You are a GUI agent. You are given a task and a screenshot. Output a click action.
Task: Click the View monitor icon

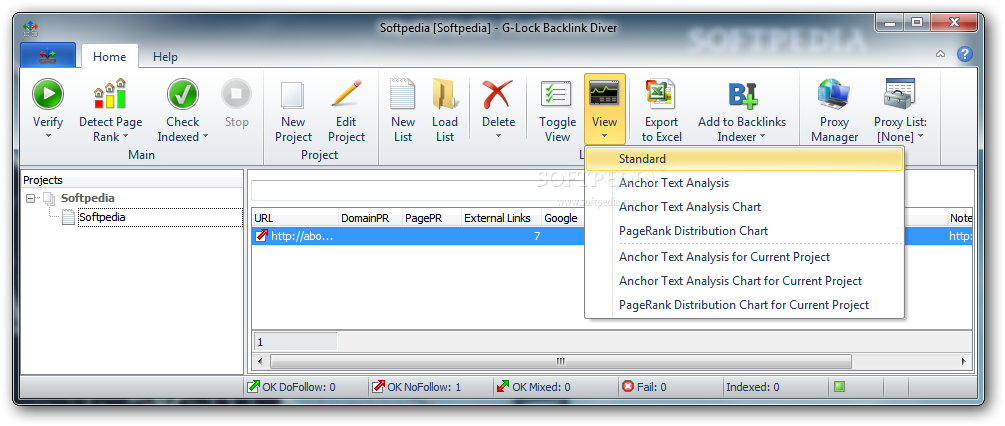(604, 95)
